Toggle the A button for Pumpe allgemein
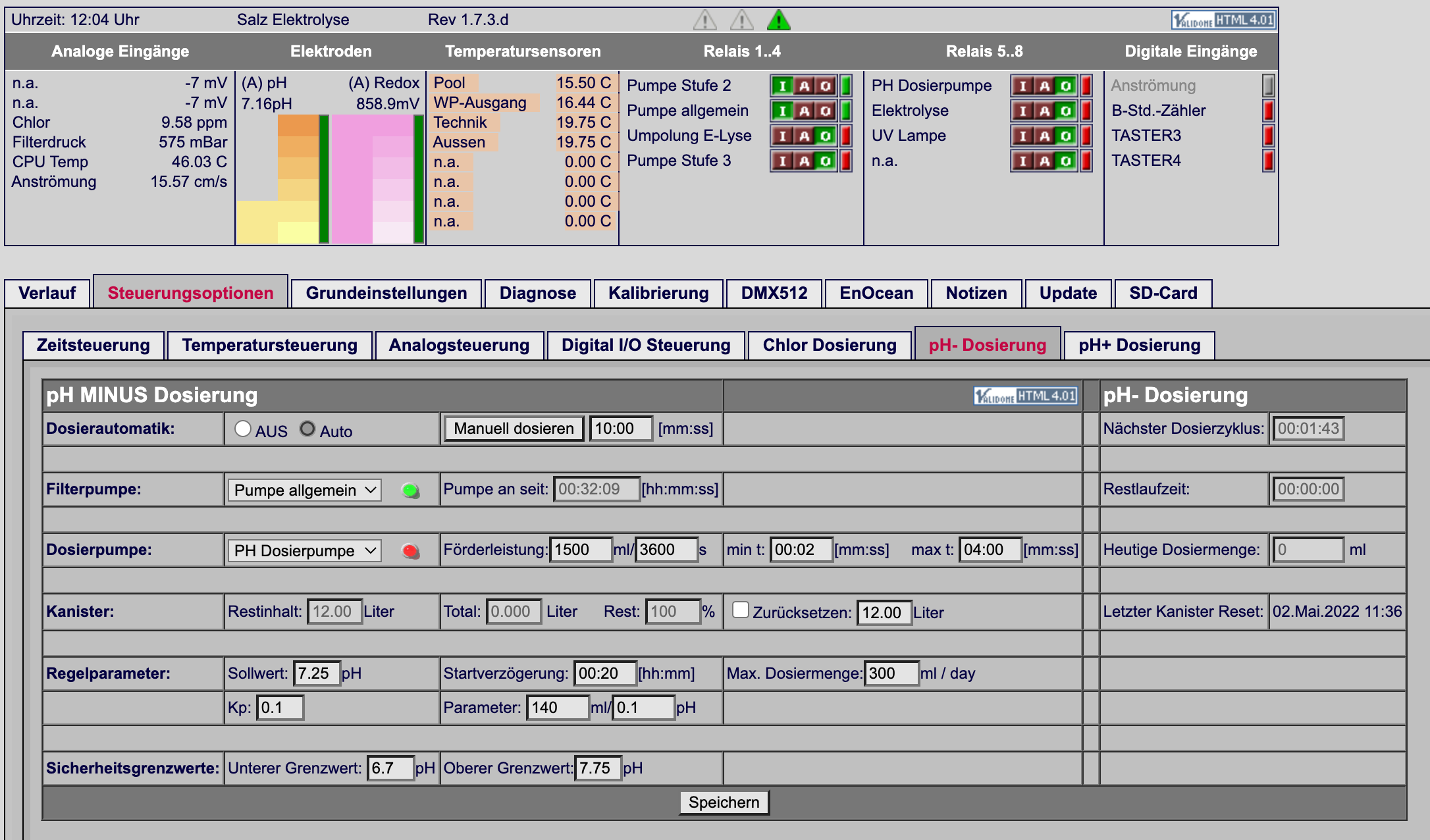The width and height of the screenshot is (1430, 840). pyautogui.click(x=804, y=111)
